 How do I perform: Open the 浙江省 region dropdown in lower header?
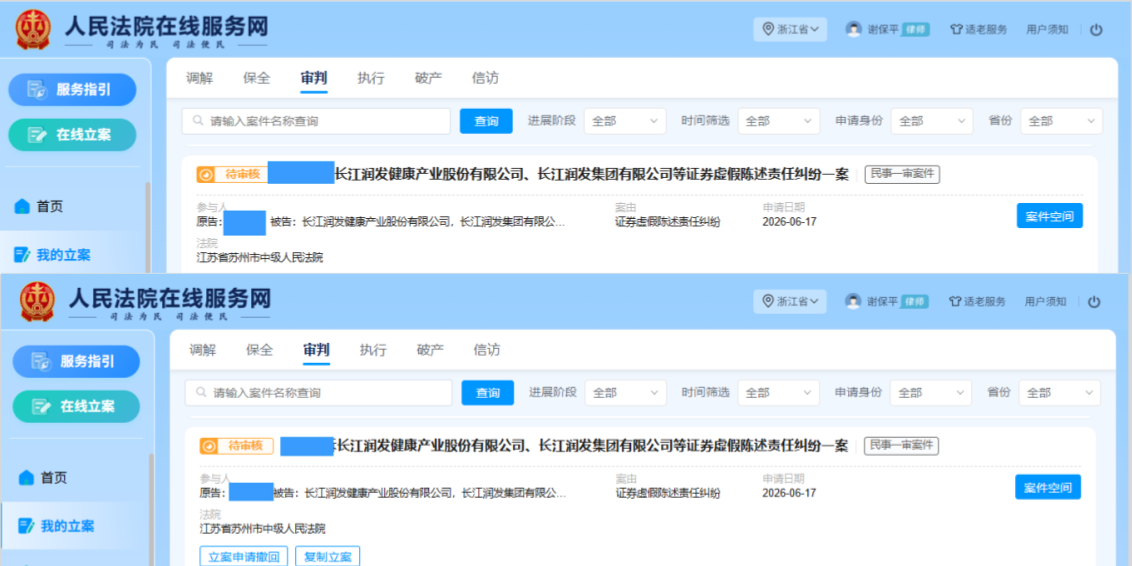click(790, 302)
